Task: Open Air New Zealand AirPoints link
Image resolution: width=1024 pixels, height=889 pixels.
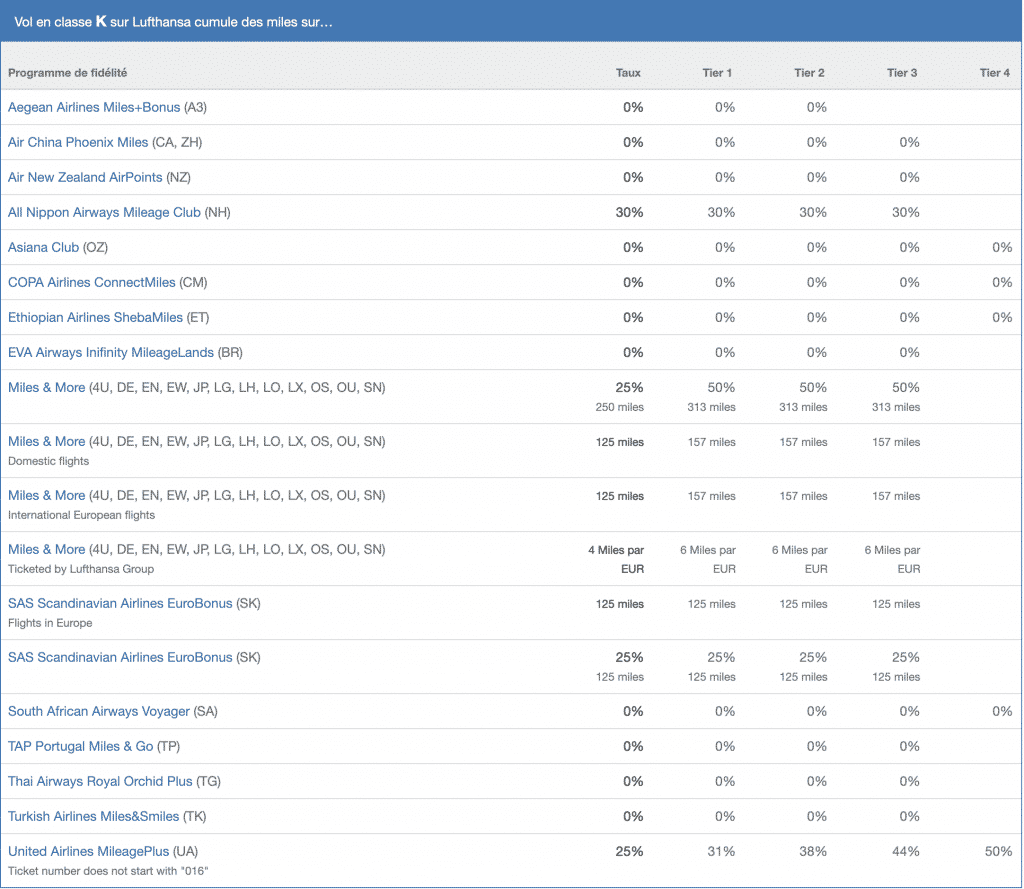Action: click(85, 178)
